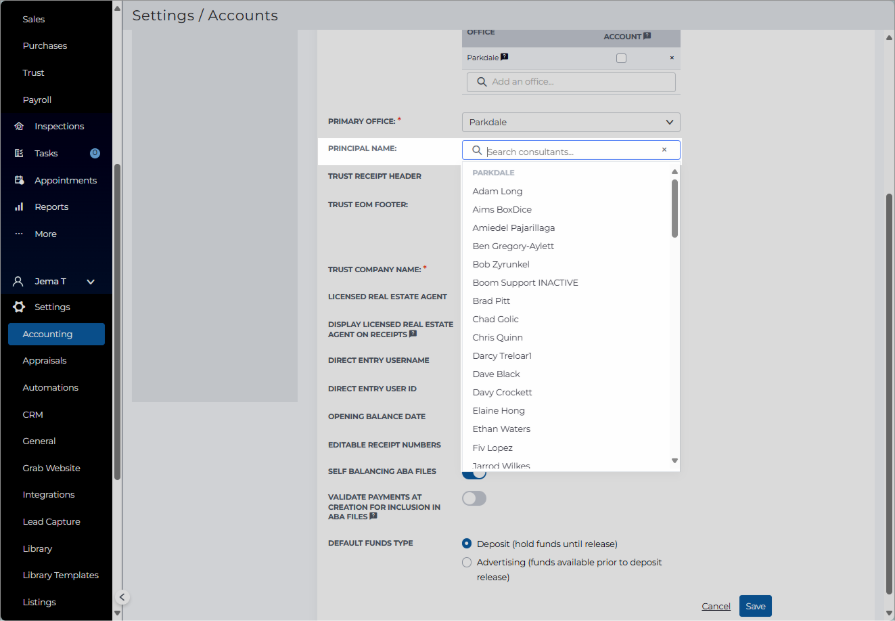Image resolution: width=895 pixels, height=621 pixels.
Task: Select Davy Crockett from consultant list
Action: coord(502,392)
